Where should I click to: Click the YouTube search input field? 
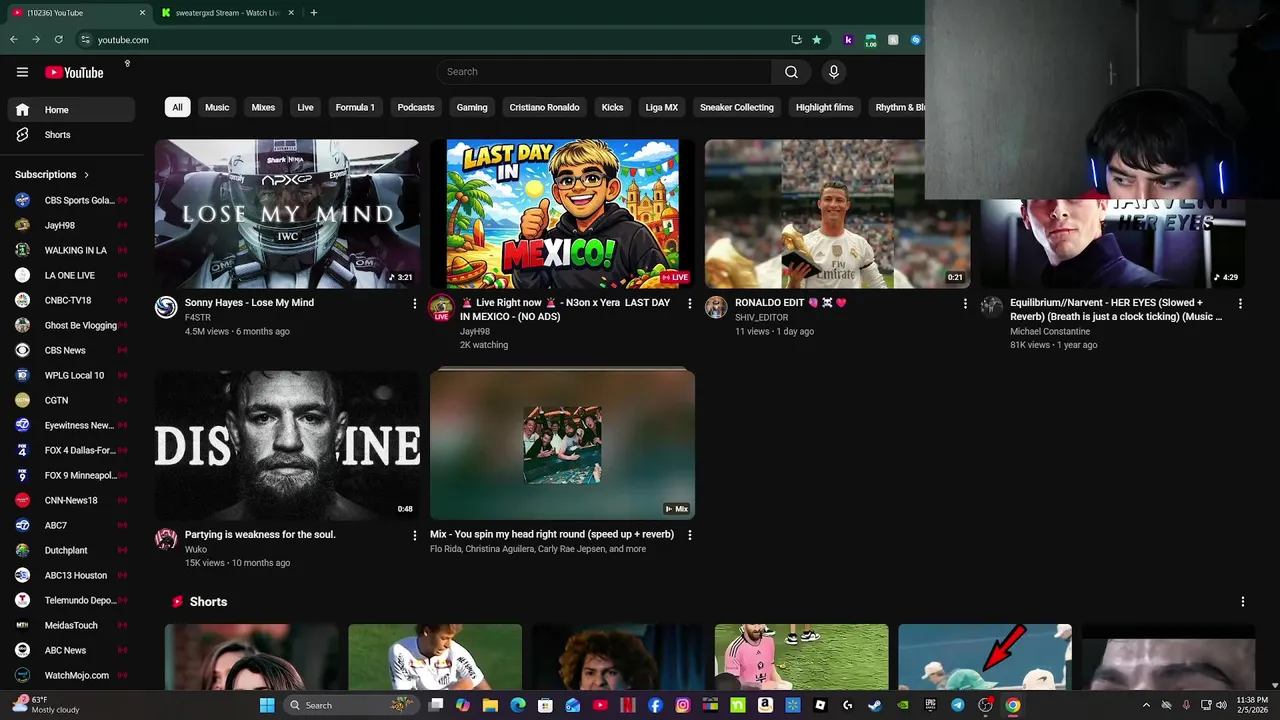[x=603, y=72]
